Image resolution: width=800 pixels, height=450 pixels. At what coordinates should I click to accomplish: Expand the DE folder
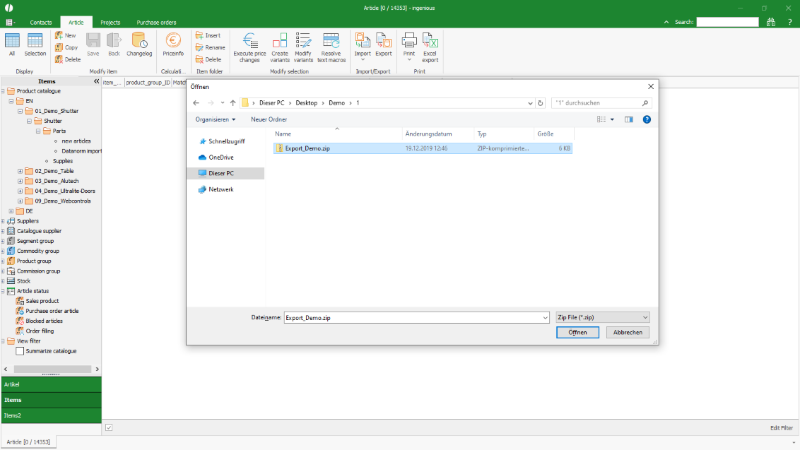[x=11, y=211]
